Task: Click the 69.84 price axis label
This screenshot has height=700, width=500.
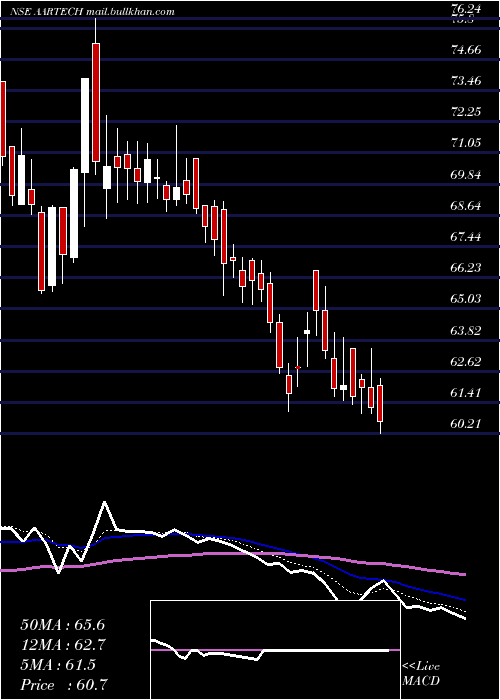Action: (466, 175)
